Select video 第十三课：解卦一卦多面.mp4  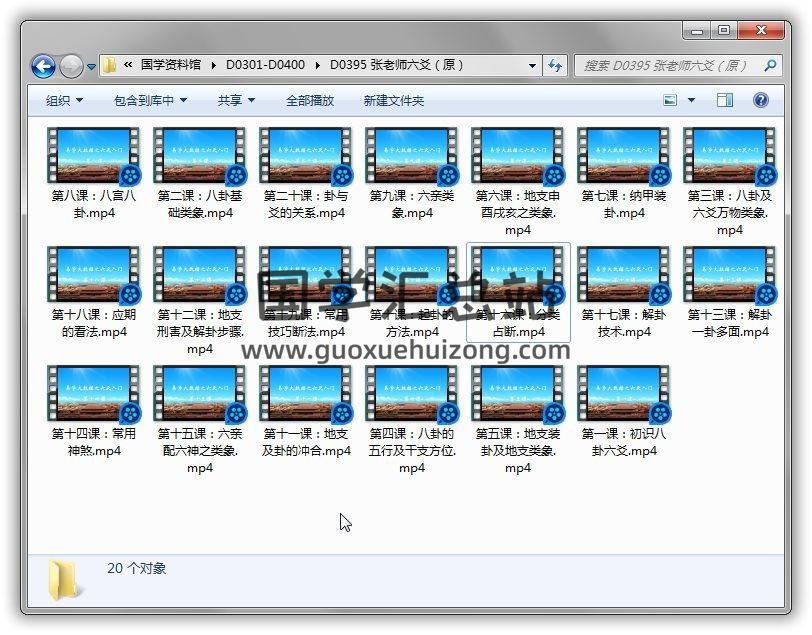click(730, 293)
